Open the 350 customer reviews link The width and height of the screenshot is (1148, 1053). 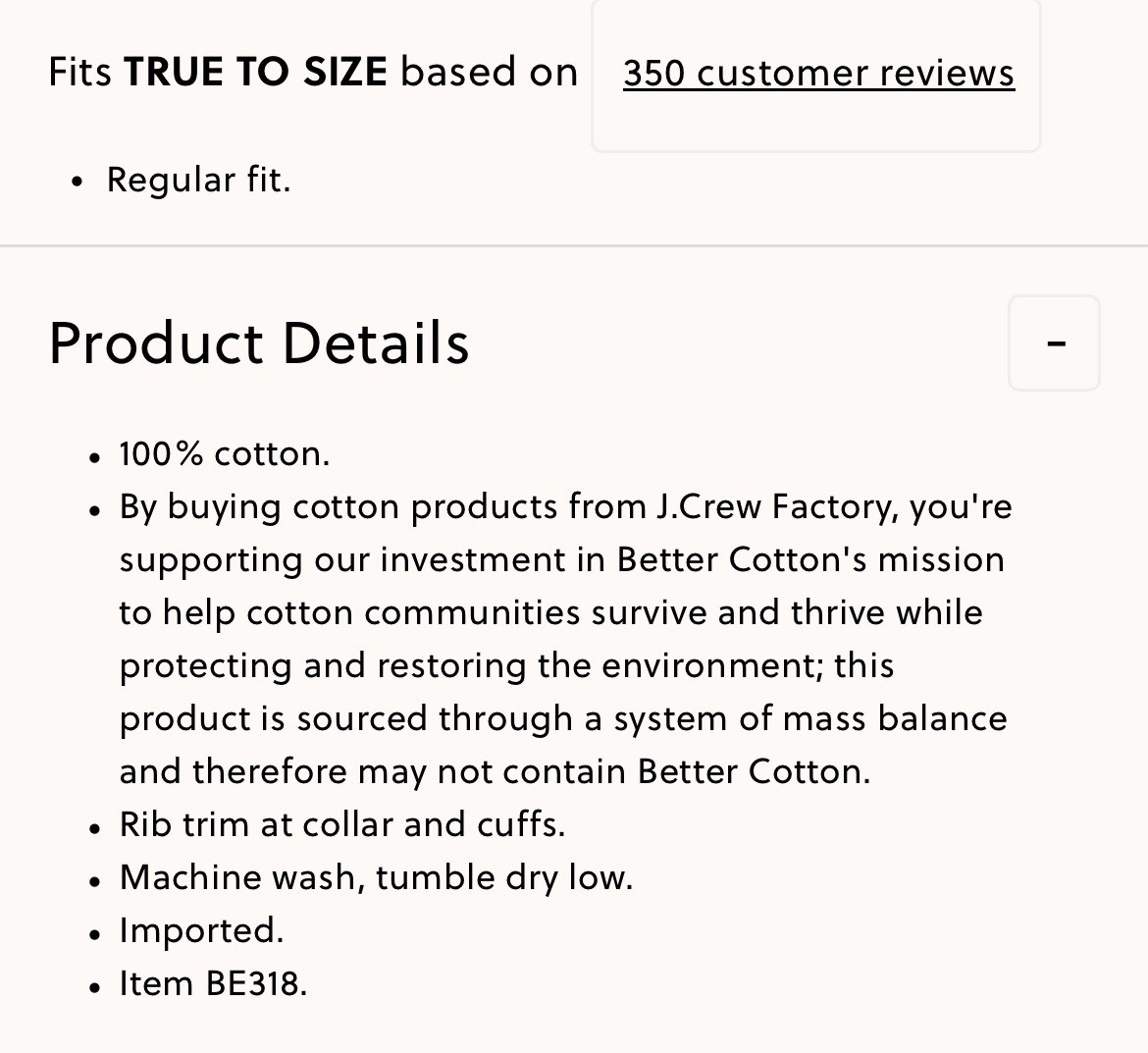818,74
